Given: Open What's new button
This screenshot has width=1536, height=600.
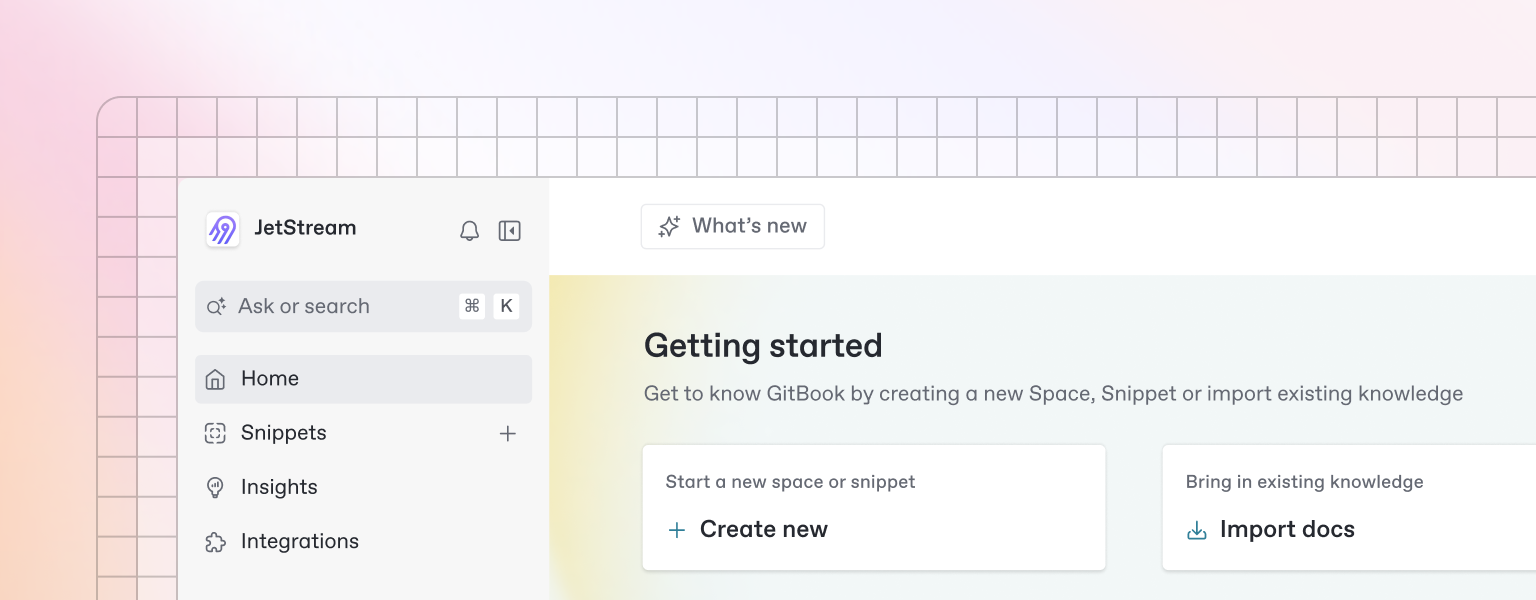Looking at the screenshot, I should click(x=732, y=227).
